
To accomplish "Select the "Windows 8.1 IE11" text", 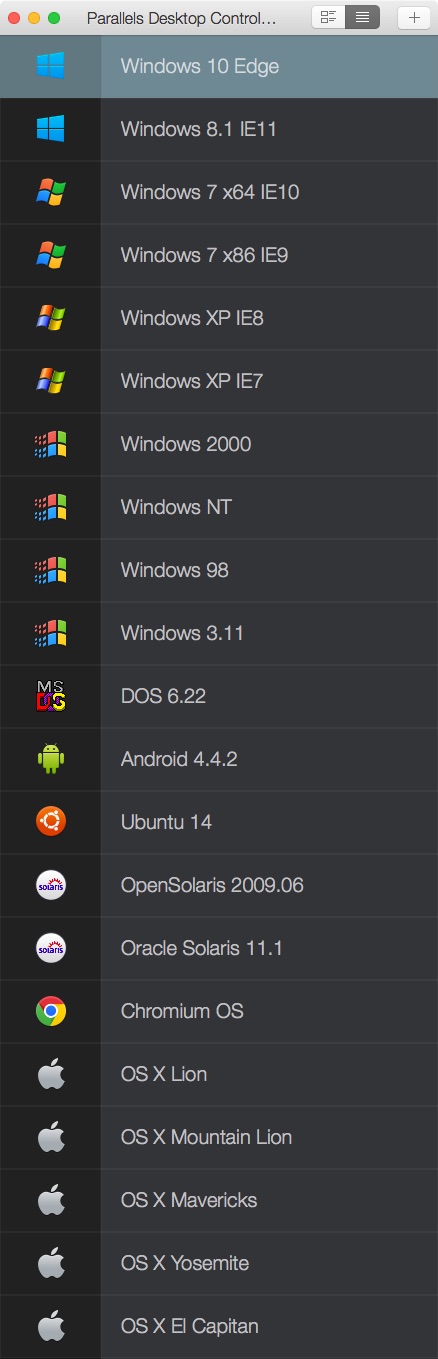I will (x=198, y=129).
